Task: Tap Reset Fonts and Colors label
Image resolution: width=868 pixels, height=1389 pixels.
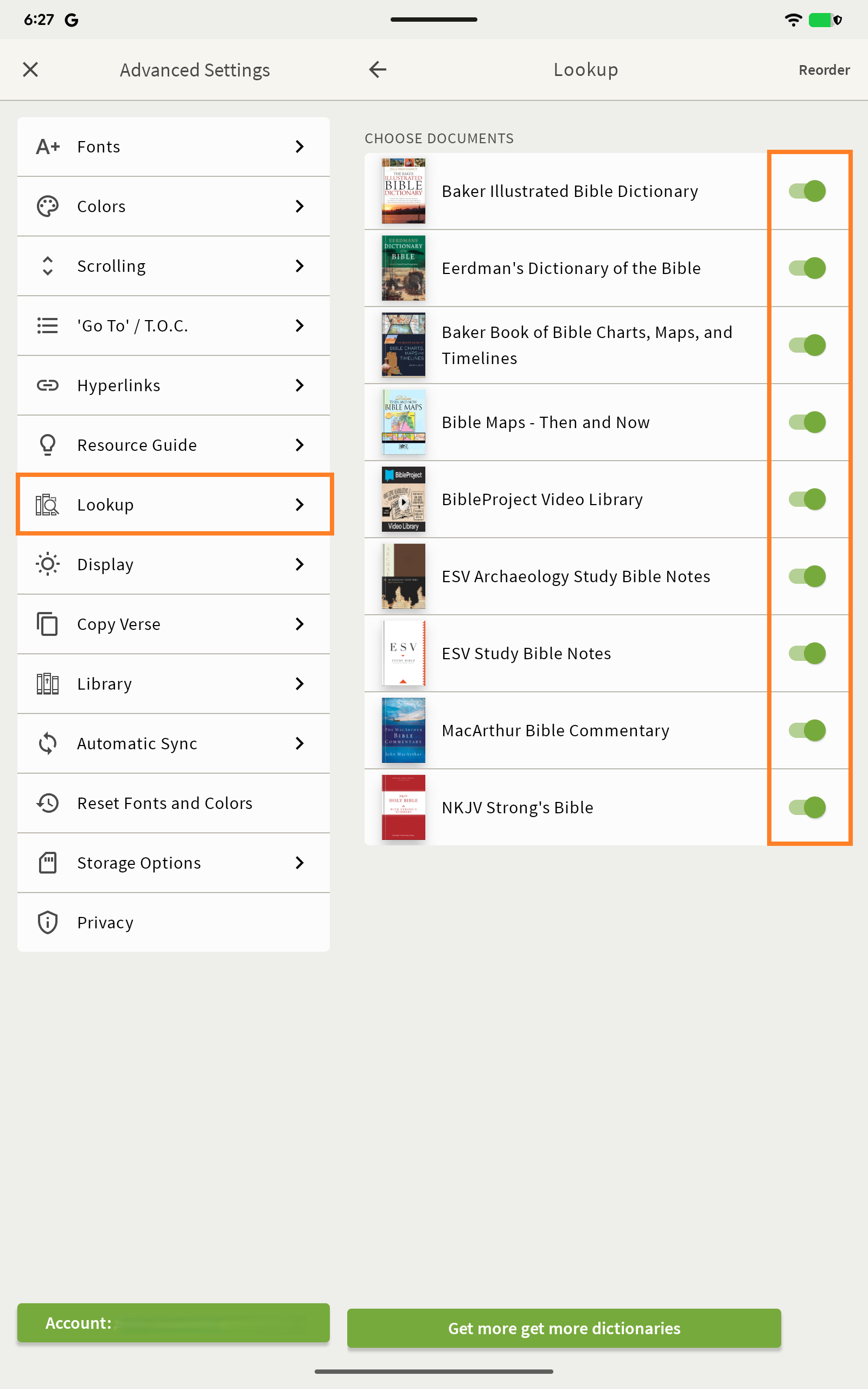Action: tap(165, 804)
